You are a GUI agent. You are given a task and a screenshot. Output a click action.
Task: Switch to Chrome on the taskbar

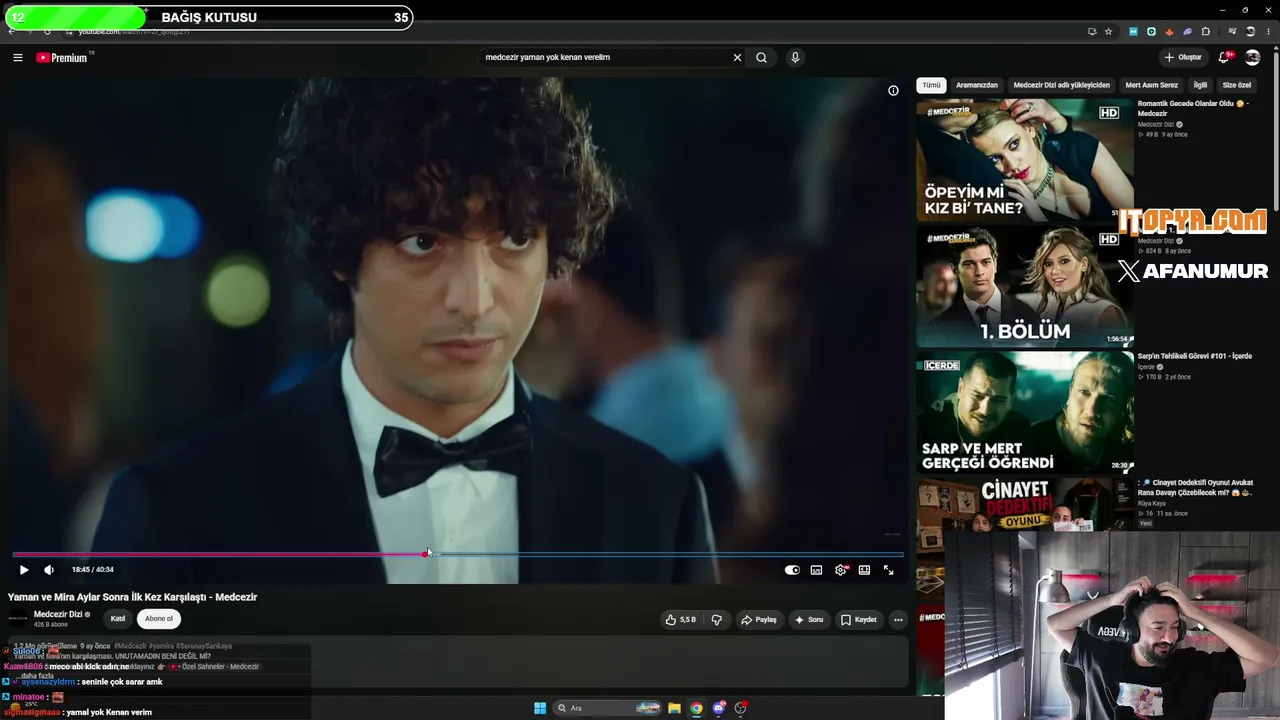point(696,708)
